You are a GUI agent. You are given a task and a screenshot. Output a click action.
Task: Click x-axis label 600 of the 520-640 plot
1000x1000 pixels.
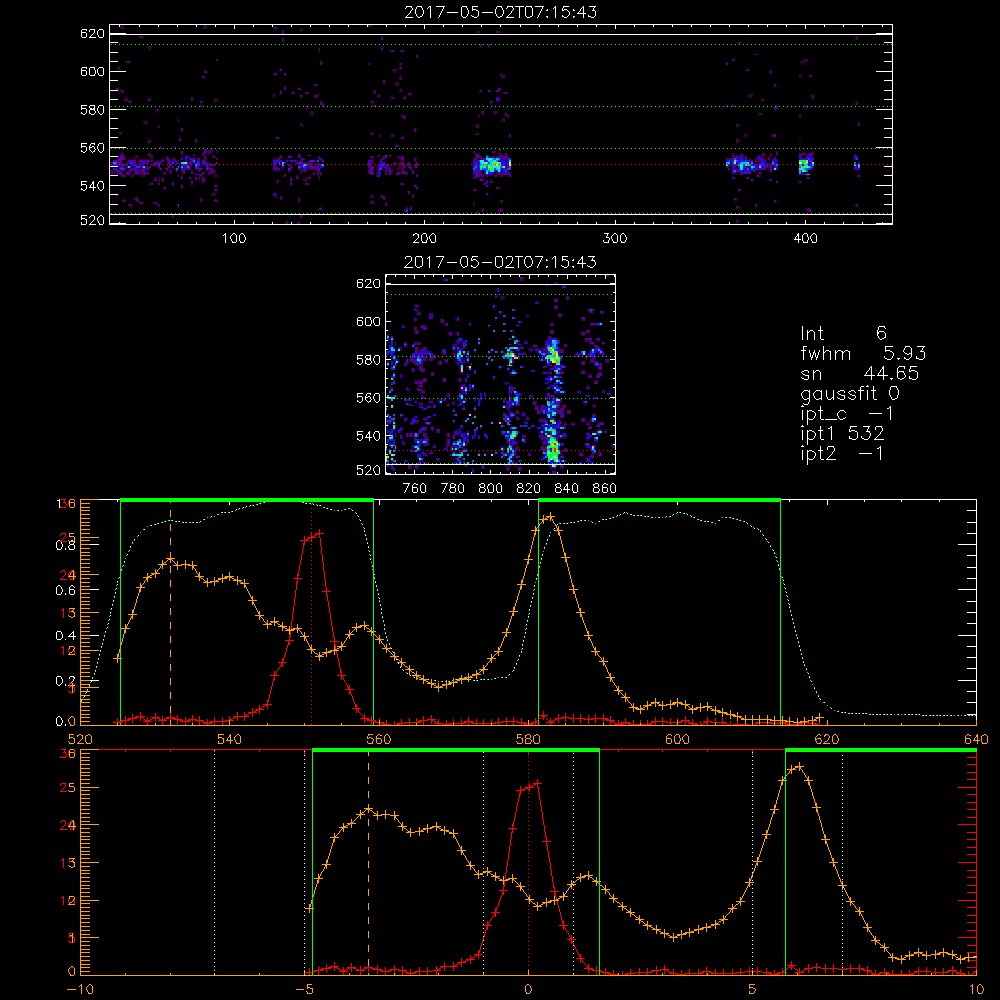click(x=677, y=739)
